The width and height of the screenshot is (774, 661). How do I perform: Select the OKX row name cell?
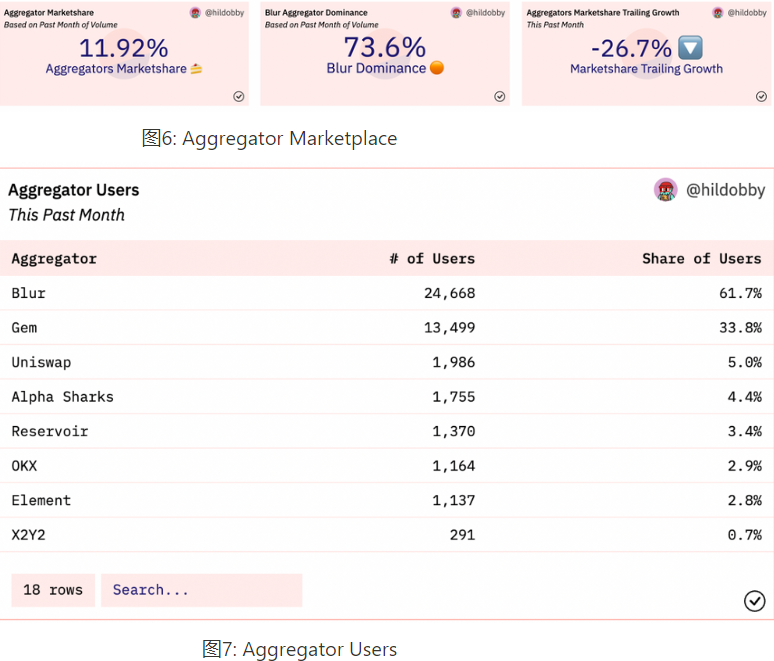tap(24, 466)
